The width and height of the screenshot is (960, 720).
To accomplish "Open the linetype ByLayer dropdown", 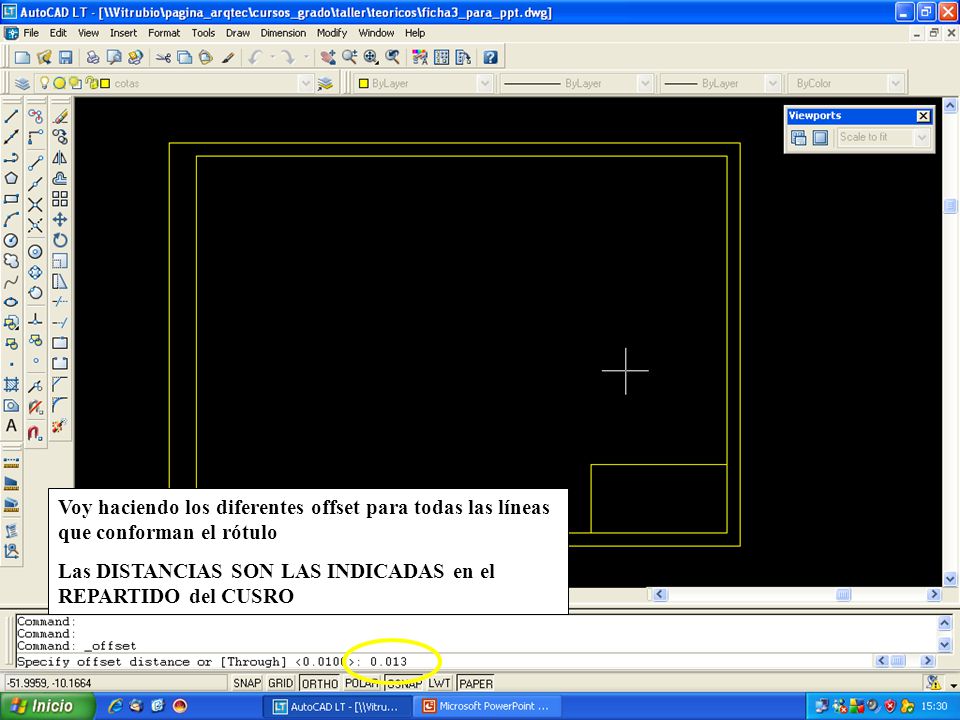I will point(645,83).
